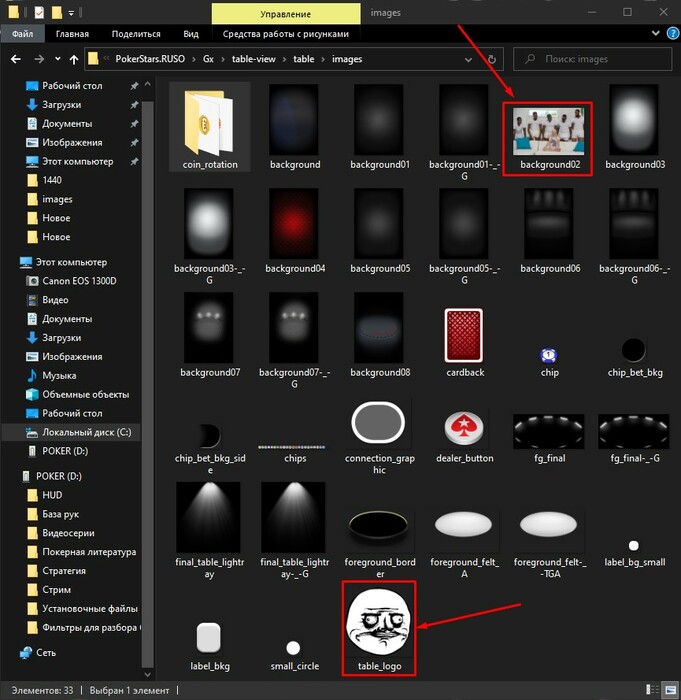Click the search images input field
Viewport: 681px width, 700px height.
[x=592, y=59]
